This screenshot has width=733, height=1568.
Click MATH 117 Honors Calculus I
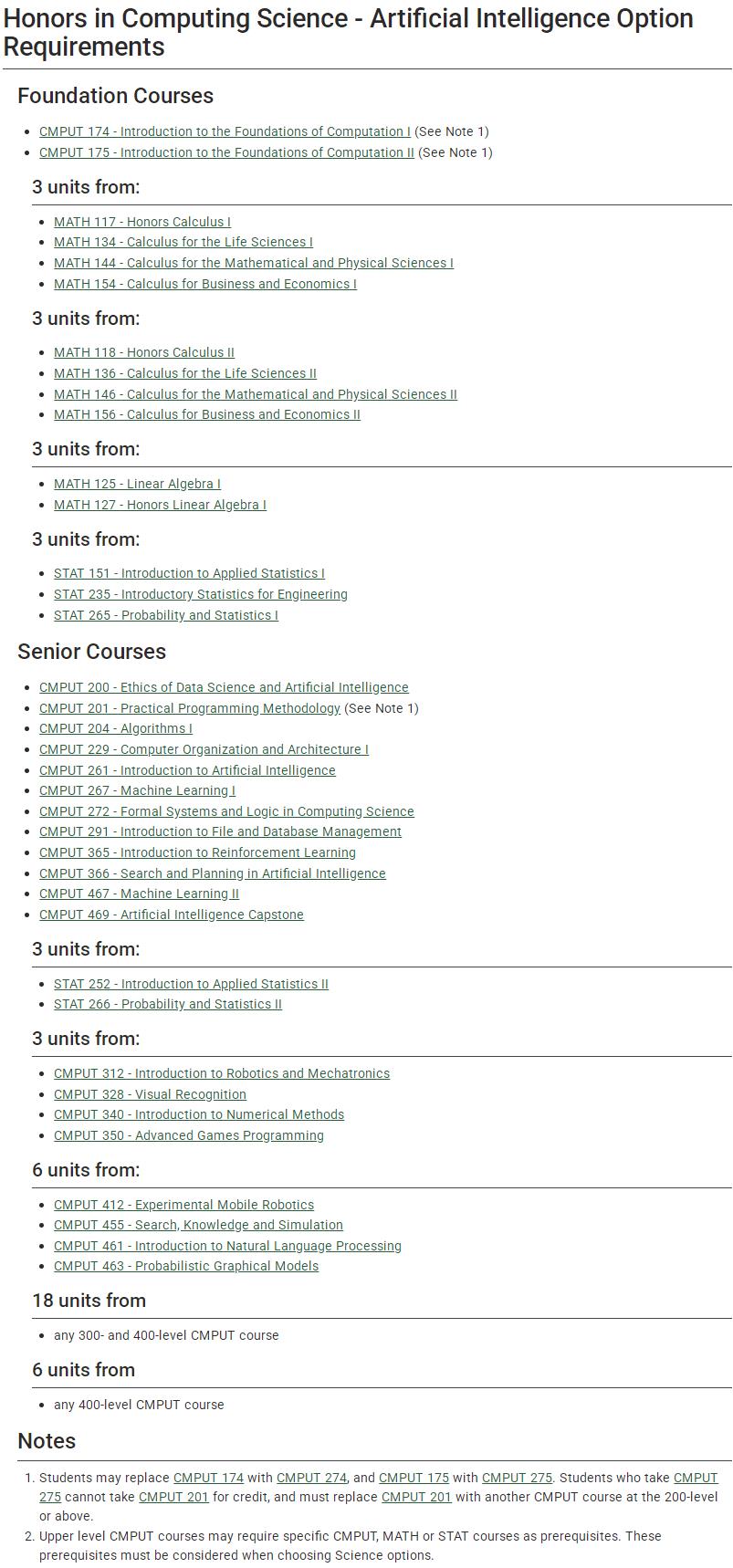(142, 222)
